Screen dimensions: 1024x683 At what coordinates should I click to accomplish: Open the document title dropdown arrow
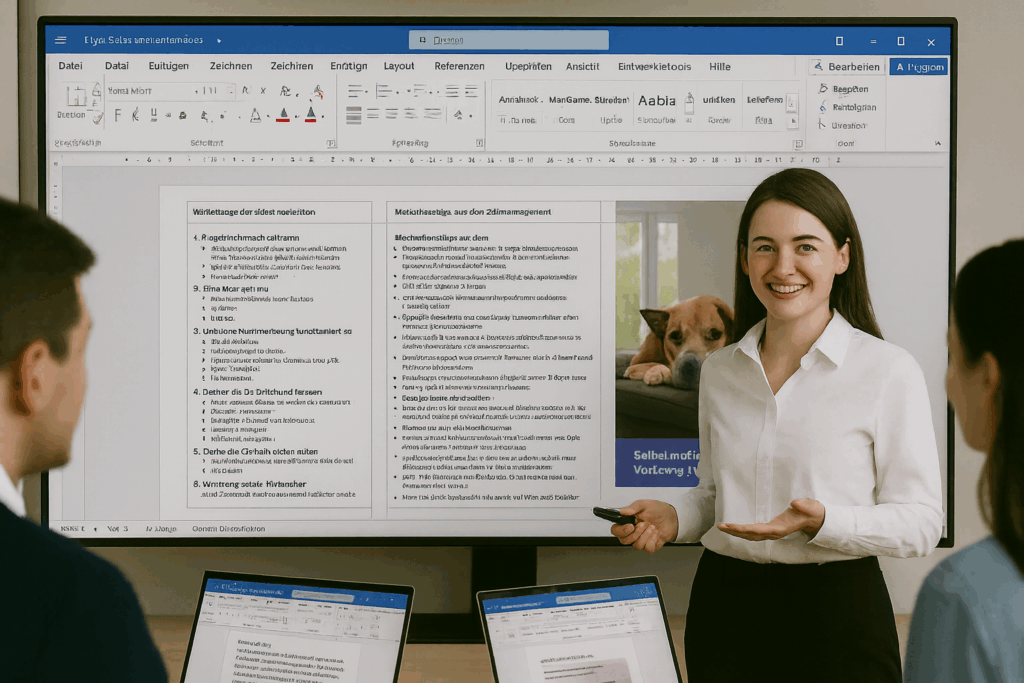(219, 40)
